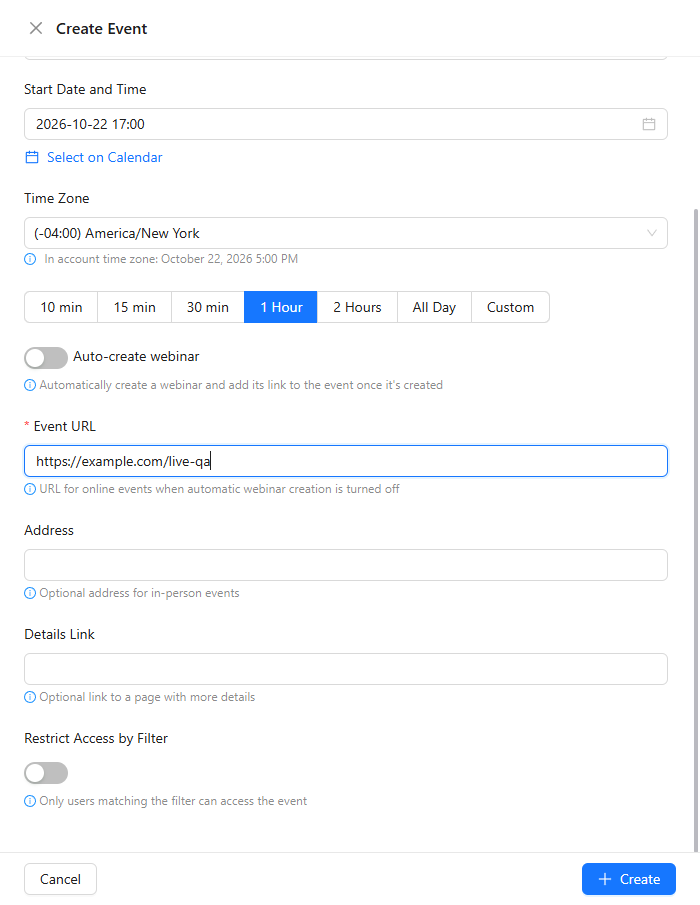700x905 pixels.
Task: Focus the Address input field
Action: point(346,565)
